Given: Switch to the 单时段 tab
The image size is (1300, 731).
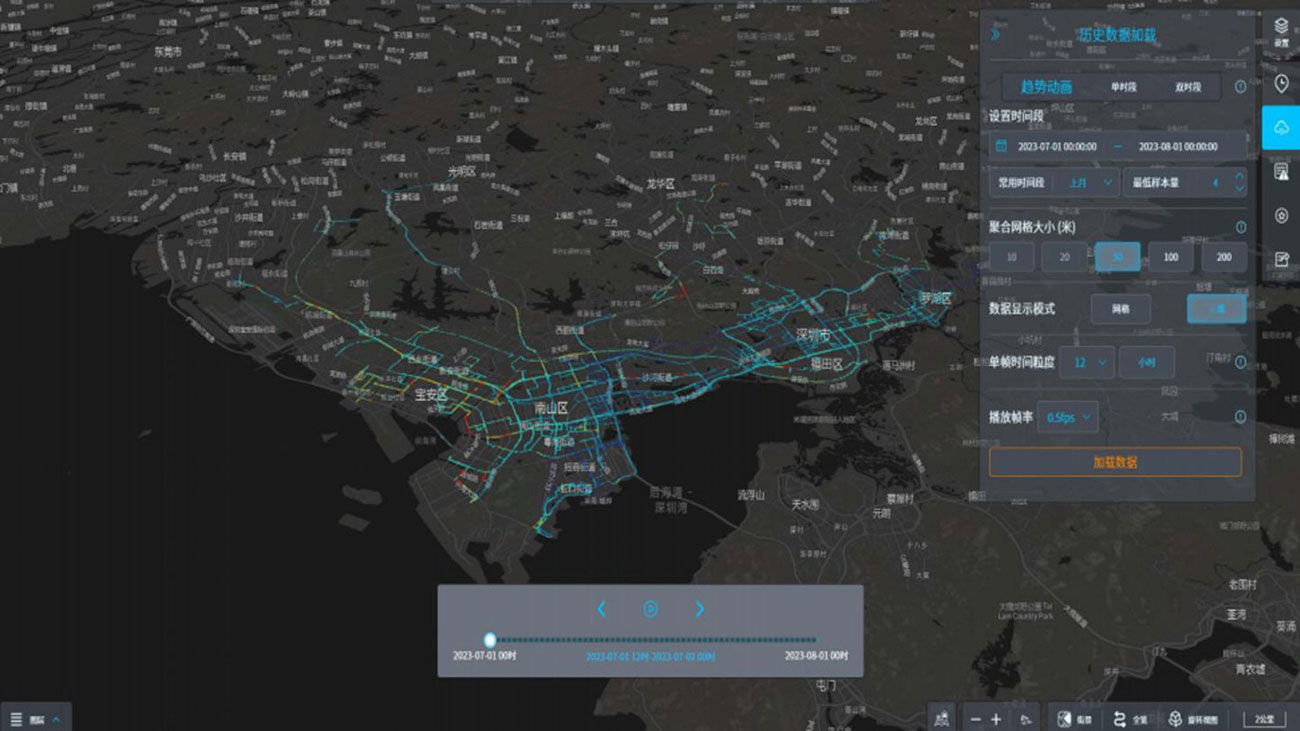Looking at the screenshot, I should (x=1123, y=87).
